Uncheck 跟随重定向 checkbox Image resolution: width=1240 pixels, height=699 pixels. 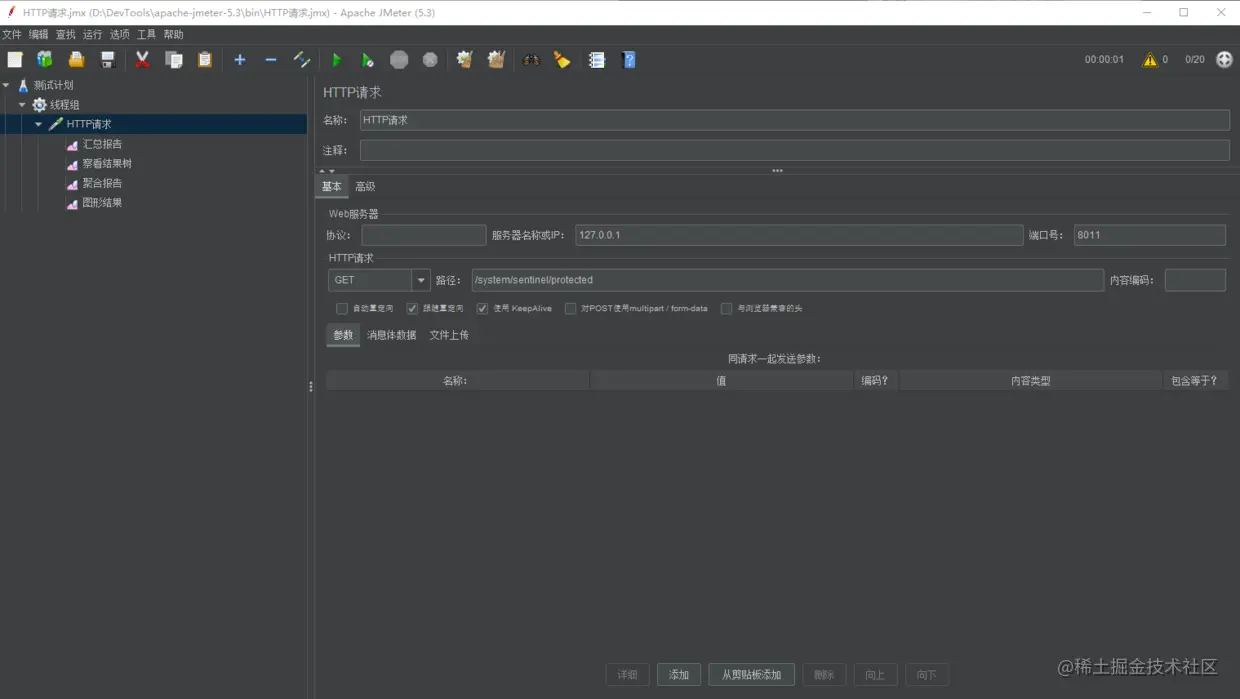(412, 309)
